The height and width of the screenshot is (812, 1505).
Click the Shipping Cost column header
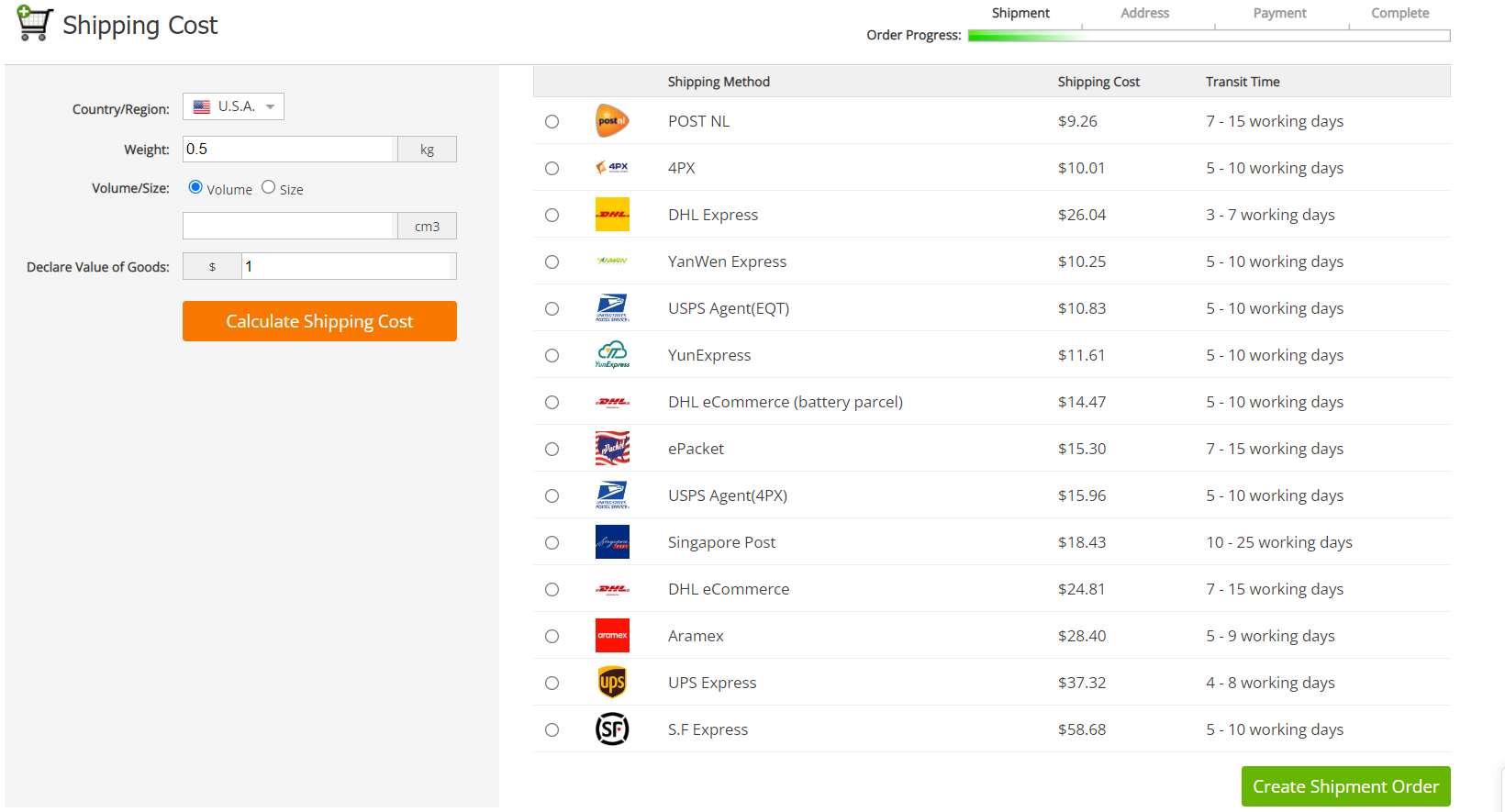1098,82
